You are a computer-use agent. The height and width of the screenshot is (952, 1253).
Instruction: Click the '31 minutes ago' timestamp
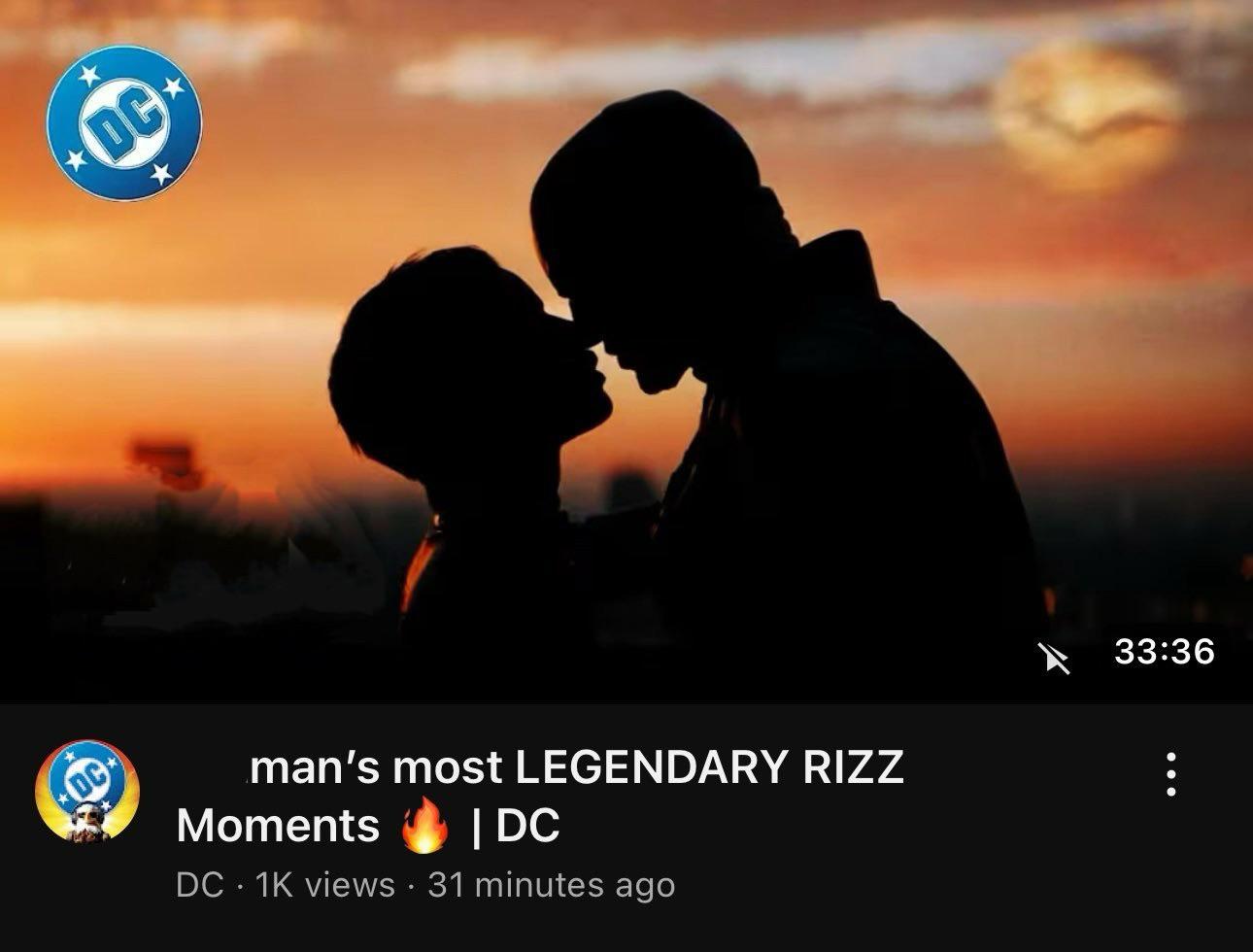tap(551, 885)
